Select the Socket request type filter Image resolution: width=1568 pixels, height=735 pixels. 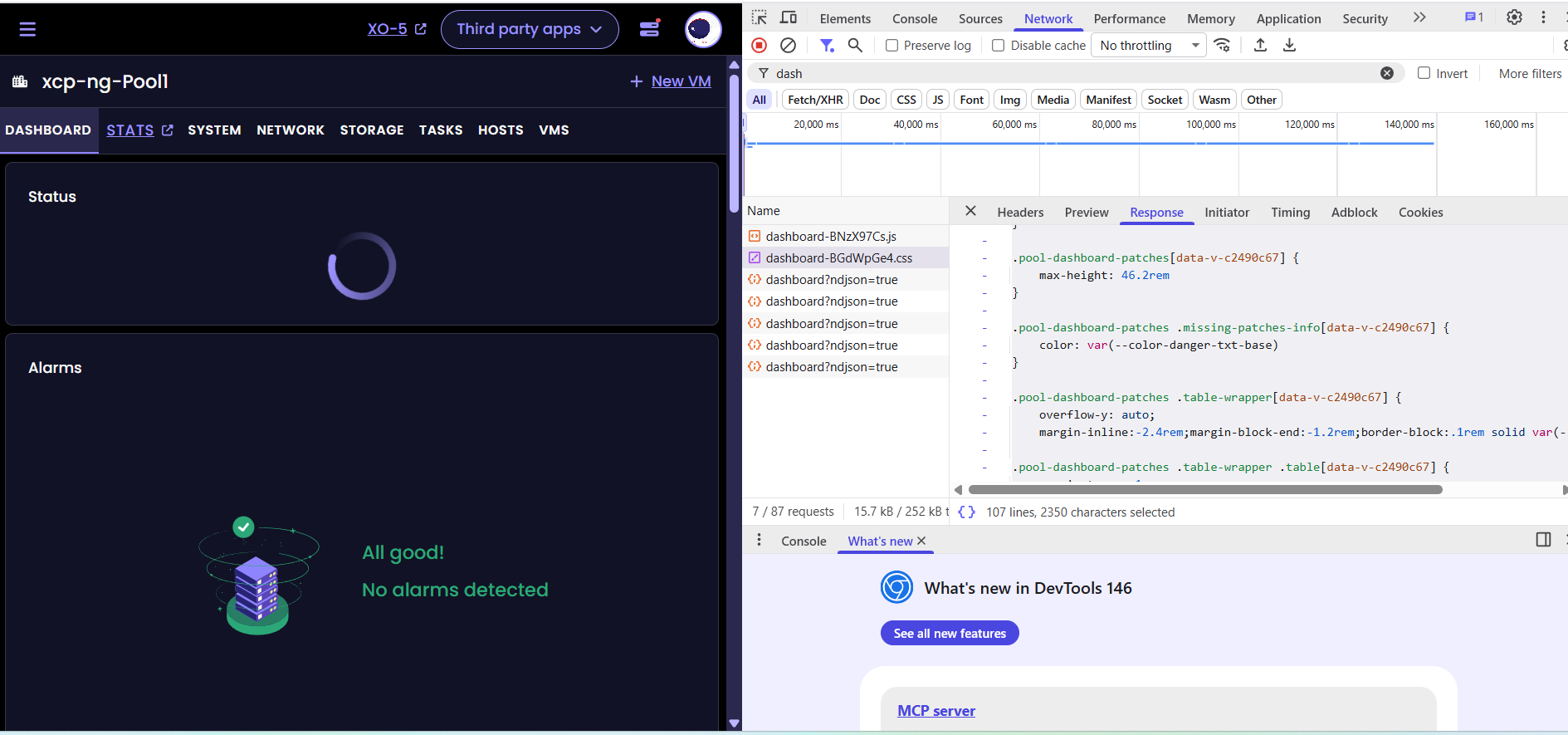[x=1165, y=100]
